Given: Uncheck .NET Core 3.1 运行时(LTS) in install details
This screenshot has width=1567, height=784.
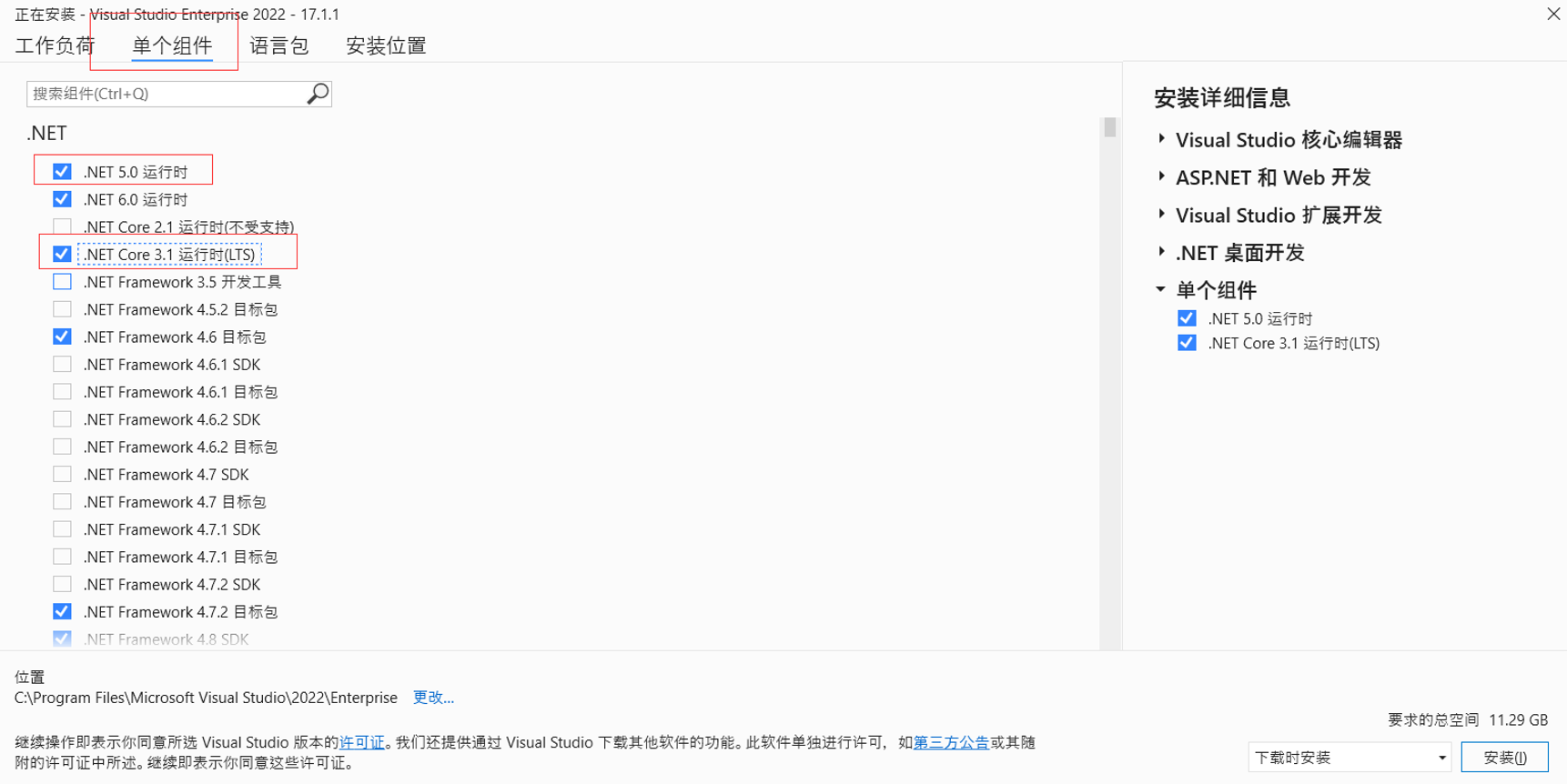Looking at the screenshot, I should click(x=1187, y=343).
